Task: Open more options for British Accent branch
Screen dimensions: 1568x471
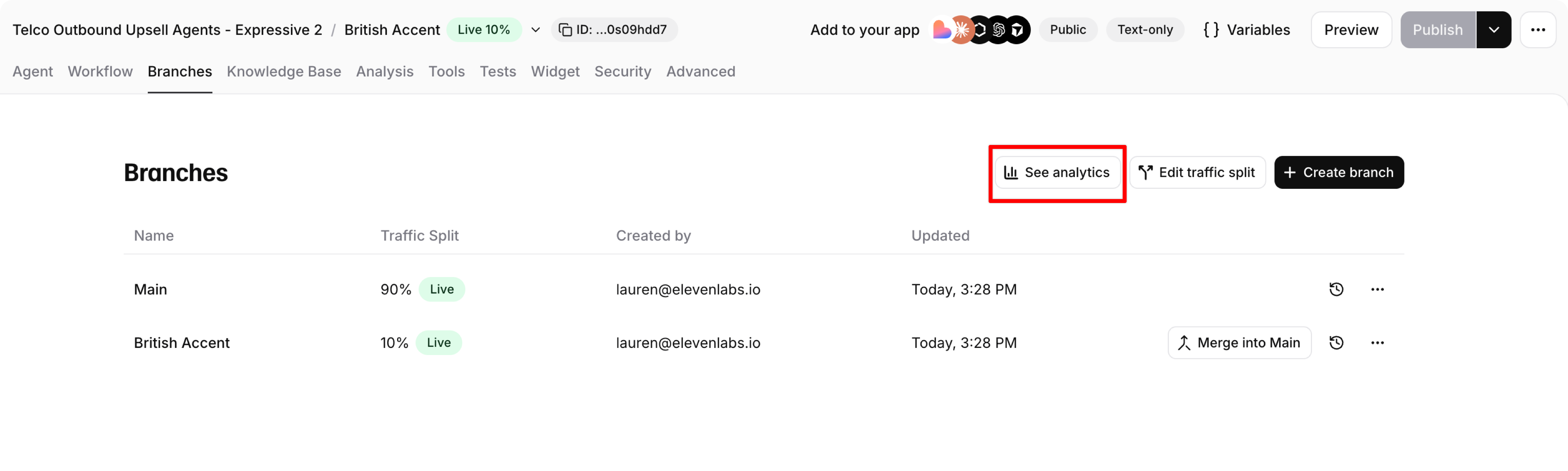Action: click(x=1377, y=342)
